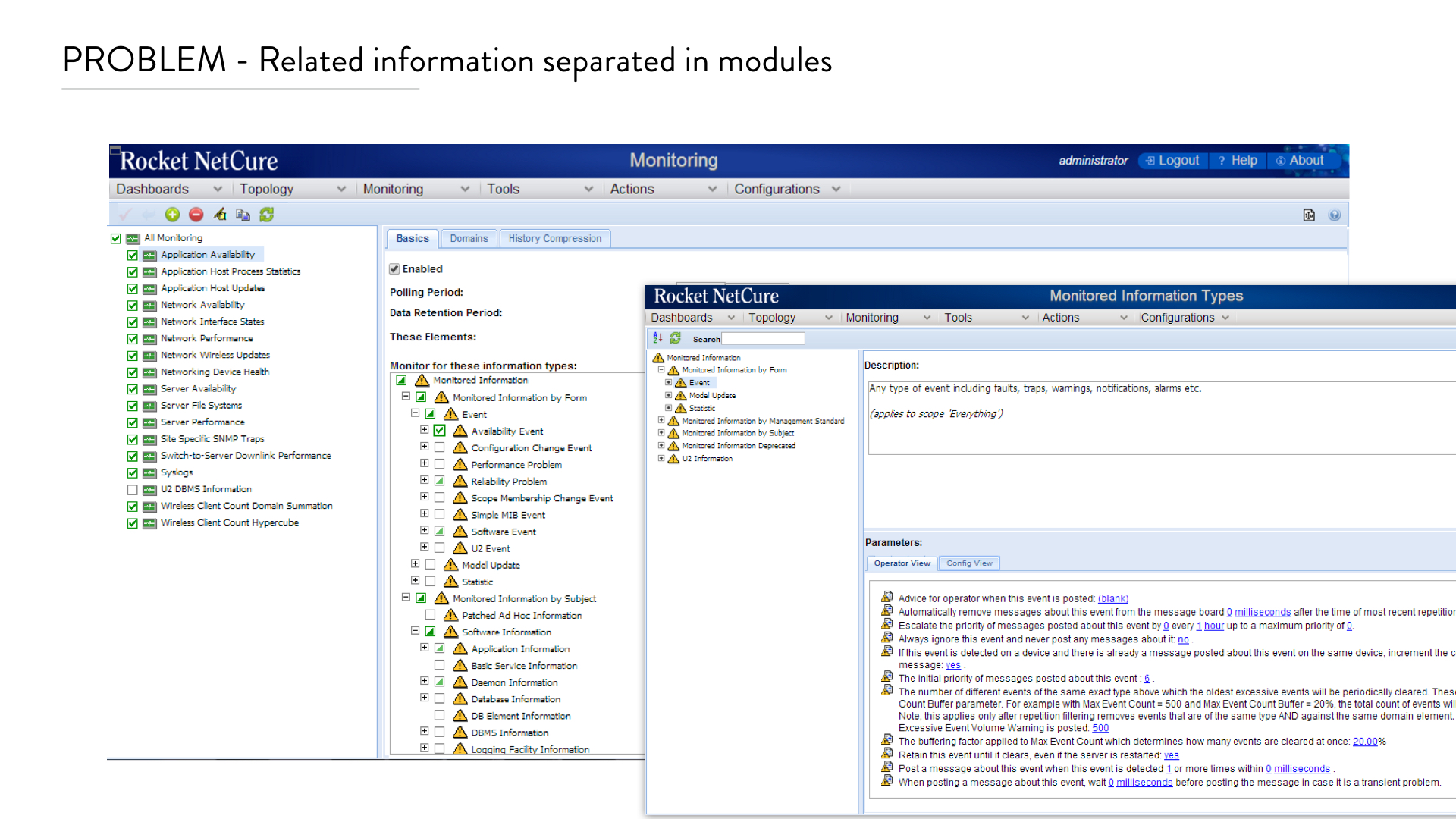The width and height of the screenshot is (1456, 819).
Task: Click the Logout button
Action: coord(1172,161)
